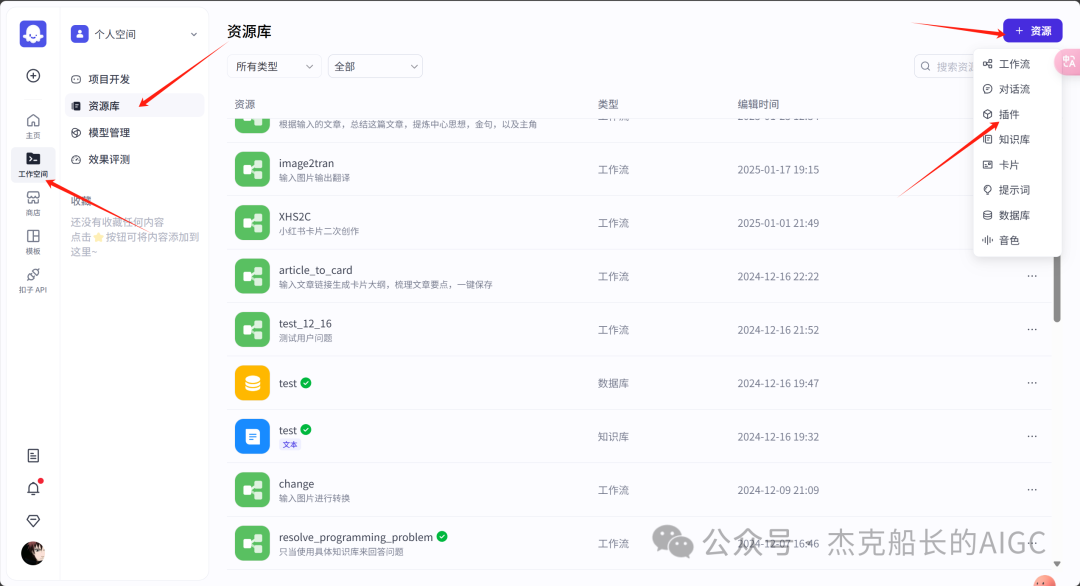
Task: Select 资源库 in the sidebar
Action: (x=134, y=105)
